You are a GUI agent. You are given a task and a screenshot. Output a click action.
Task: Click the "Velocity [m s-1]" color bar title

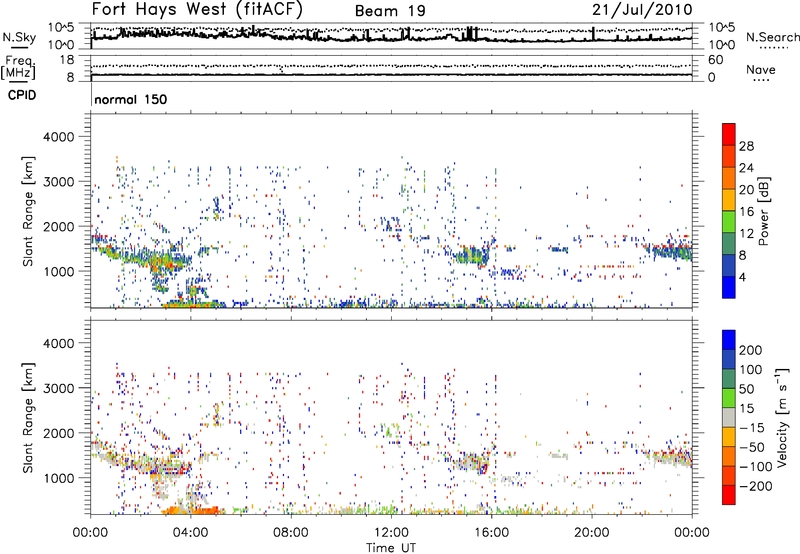[782, 417]
